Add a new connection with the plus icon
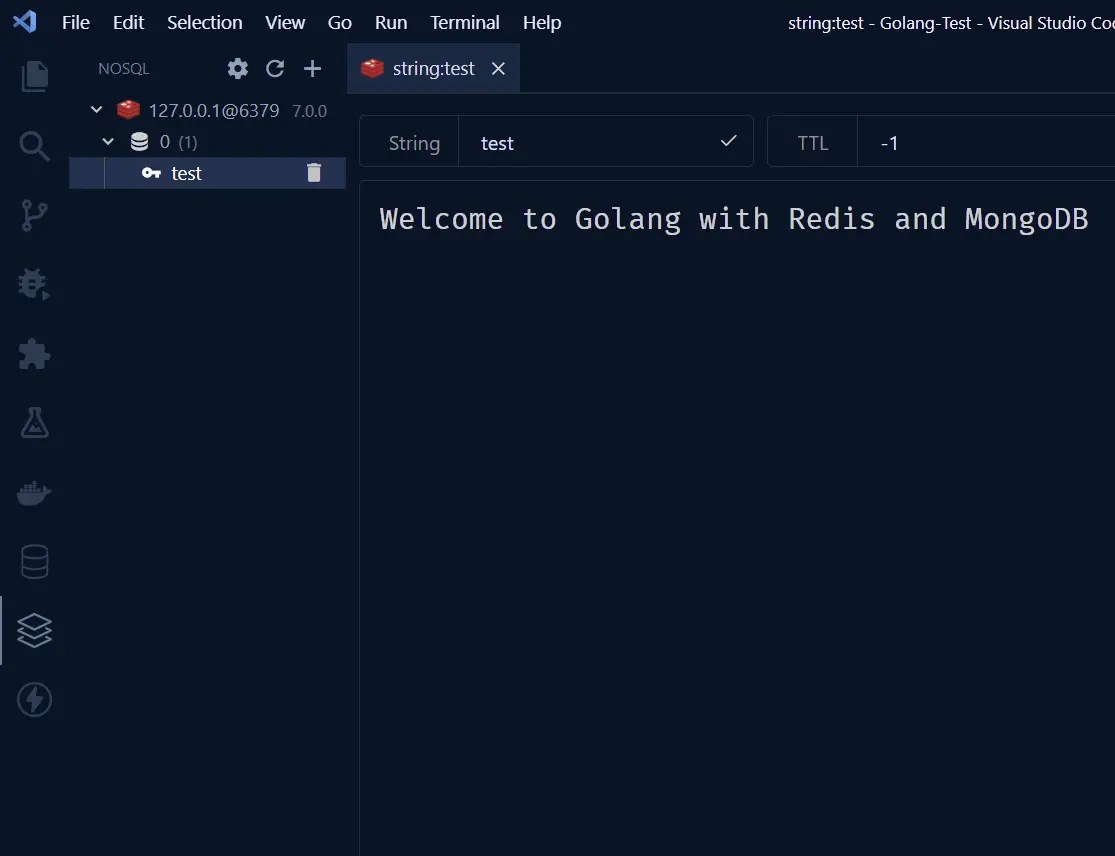The height and width of the screenshot is (856, 1115). click(x=312, y=68)
